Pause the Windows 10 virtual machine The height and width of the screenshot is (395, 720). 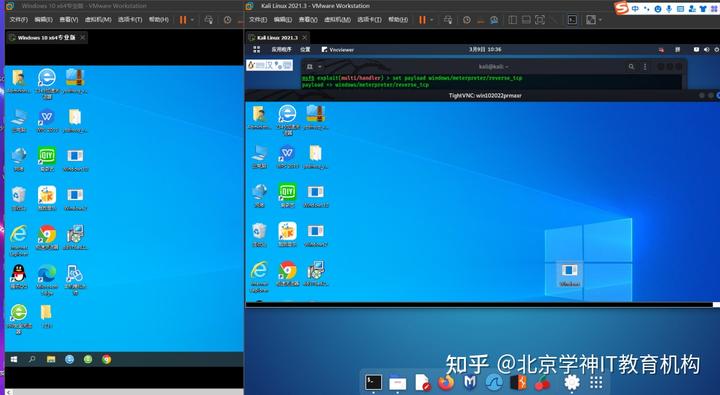183,20
